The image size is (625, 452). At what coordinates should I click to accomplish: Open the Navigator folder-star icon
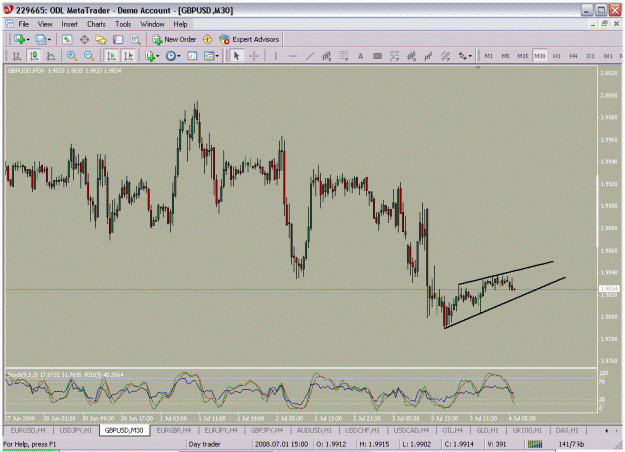click(101, 39)
